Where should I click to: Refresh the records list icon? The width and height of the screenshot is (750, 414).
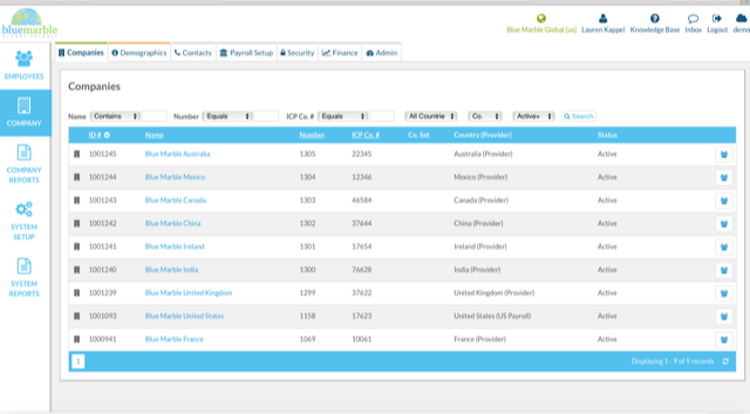(x=726, y=361)
